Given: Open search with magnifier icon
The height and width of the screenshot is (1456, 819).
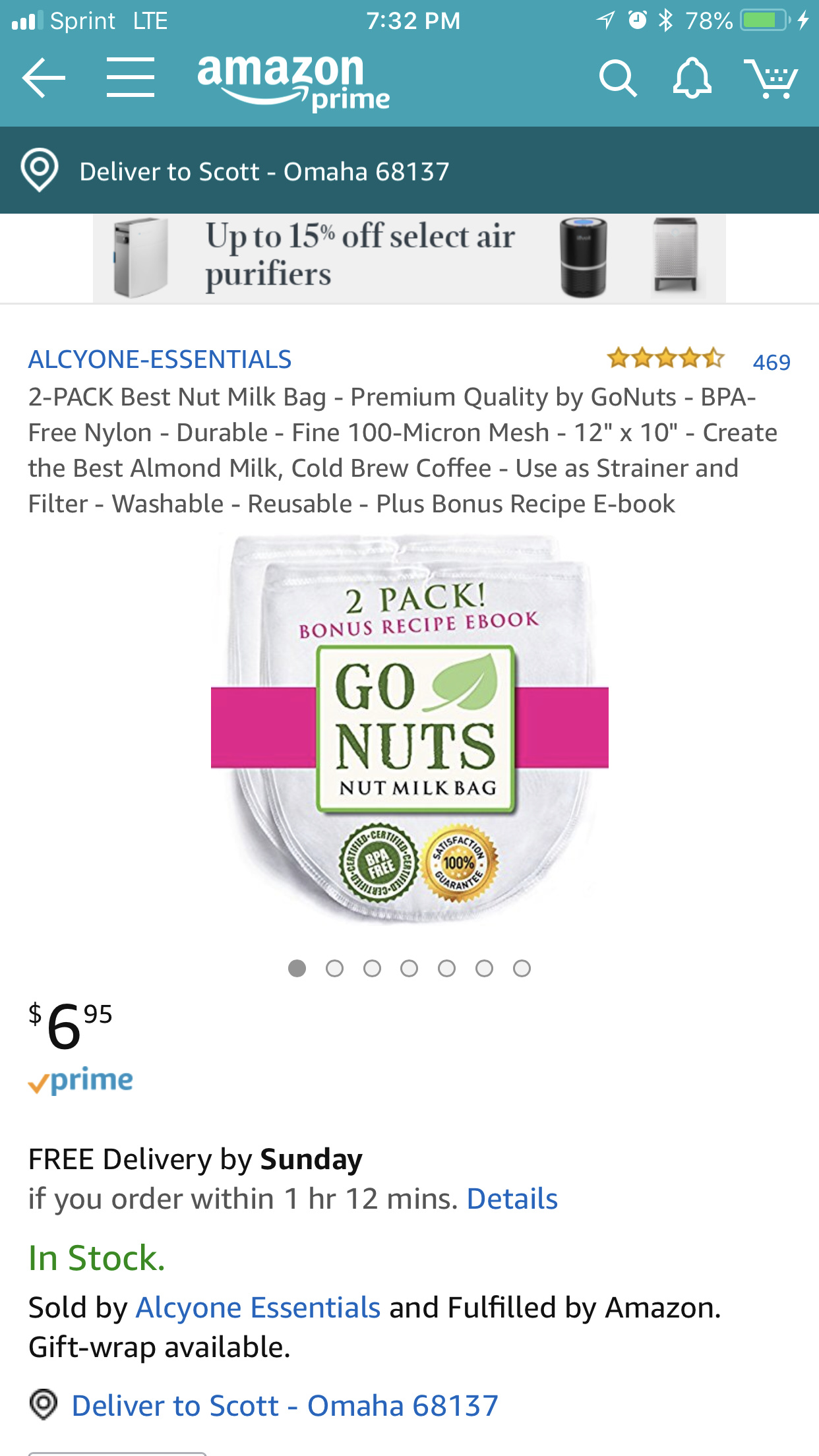Looking at the screenshot, I should 618,78.
